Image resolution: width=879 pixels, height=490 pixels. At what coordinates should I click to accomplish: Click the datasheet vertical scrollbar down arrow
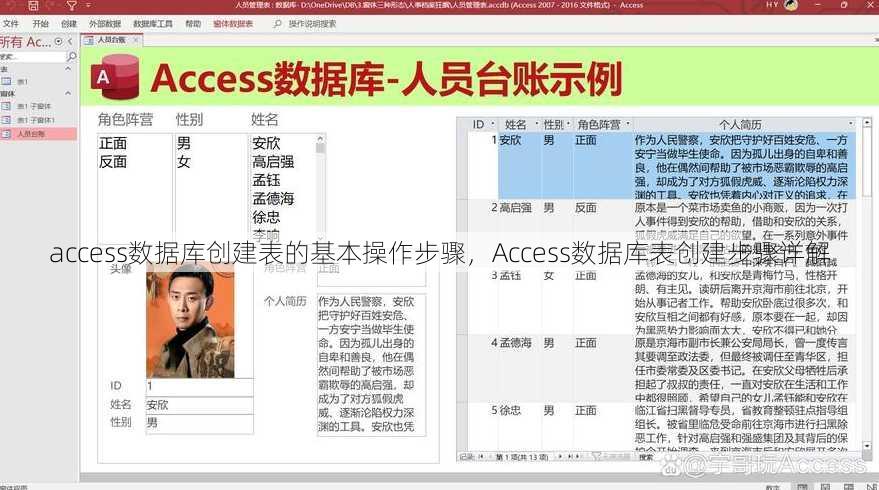coord(867,446)
